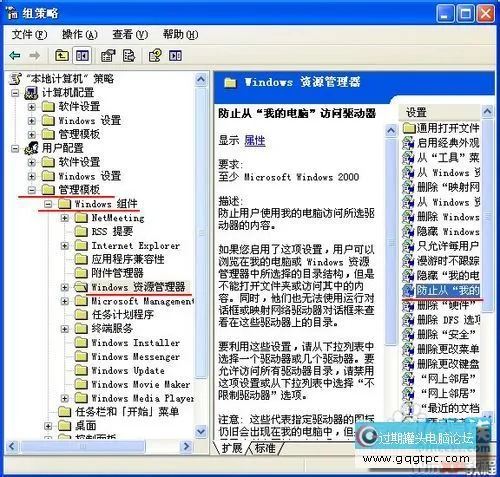
Task: Click the last toolbar pane icon
Action: tap(175, 55)
